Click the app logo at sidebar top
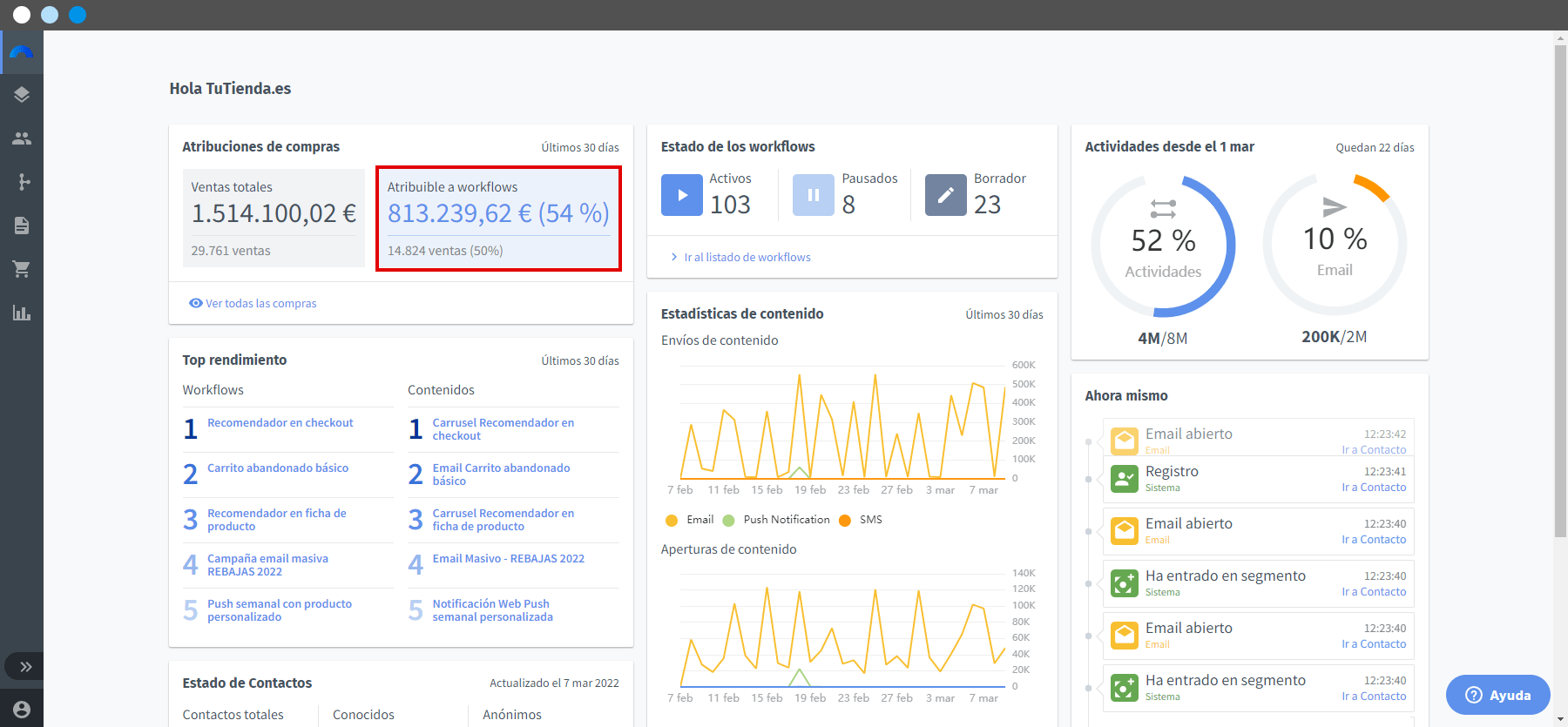 (22, 51)
